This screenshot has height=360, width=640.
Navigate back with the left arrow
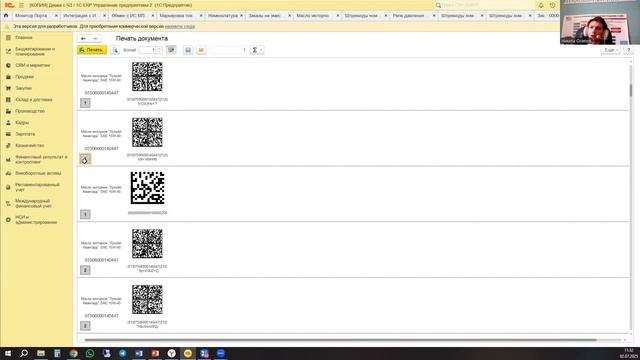tap(83, 38)
